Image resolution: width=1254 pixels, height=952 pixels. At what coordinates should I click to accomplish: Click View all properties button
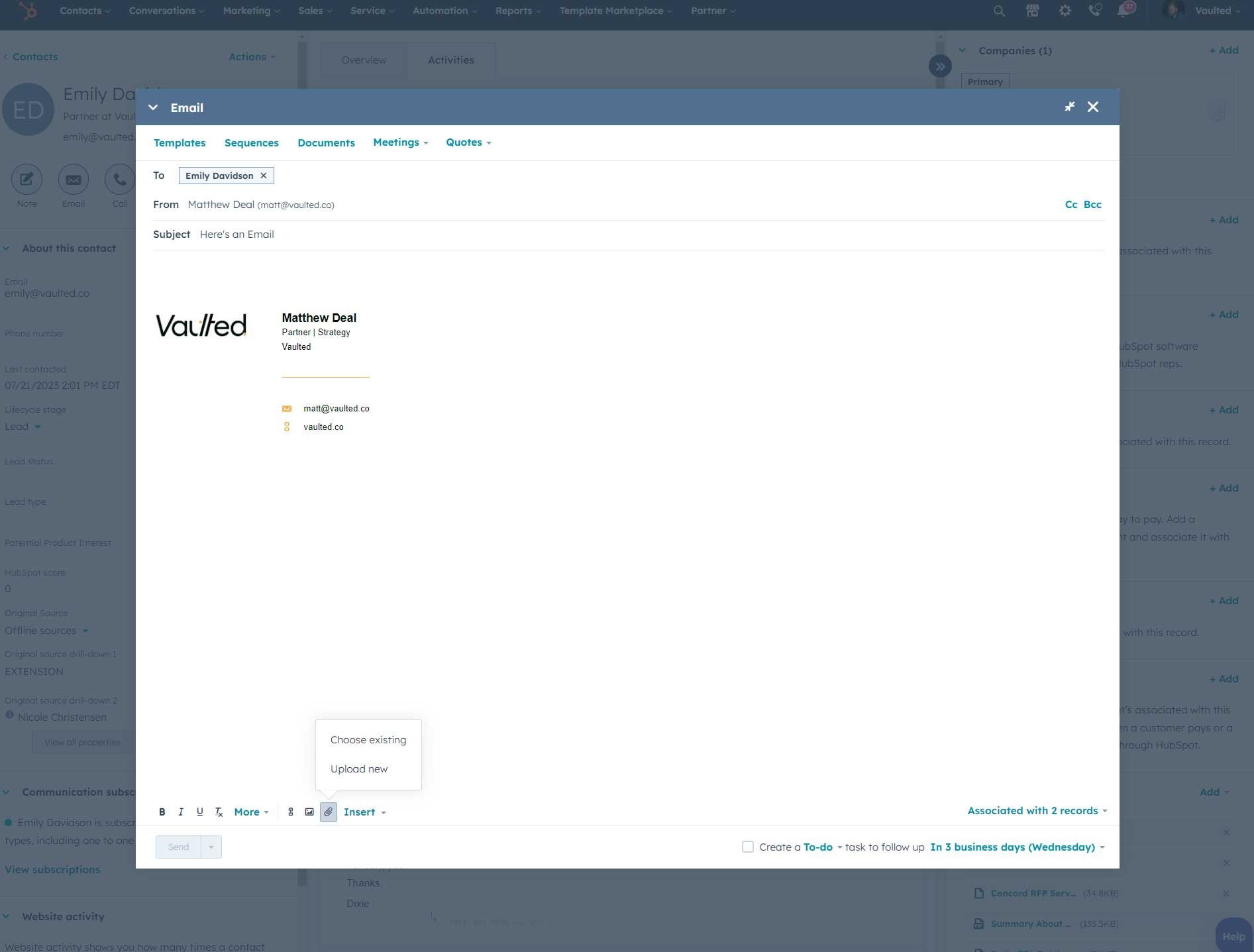pos(83,742)
